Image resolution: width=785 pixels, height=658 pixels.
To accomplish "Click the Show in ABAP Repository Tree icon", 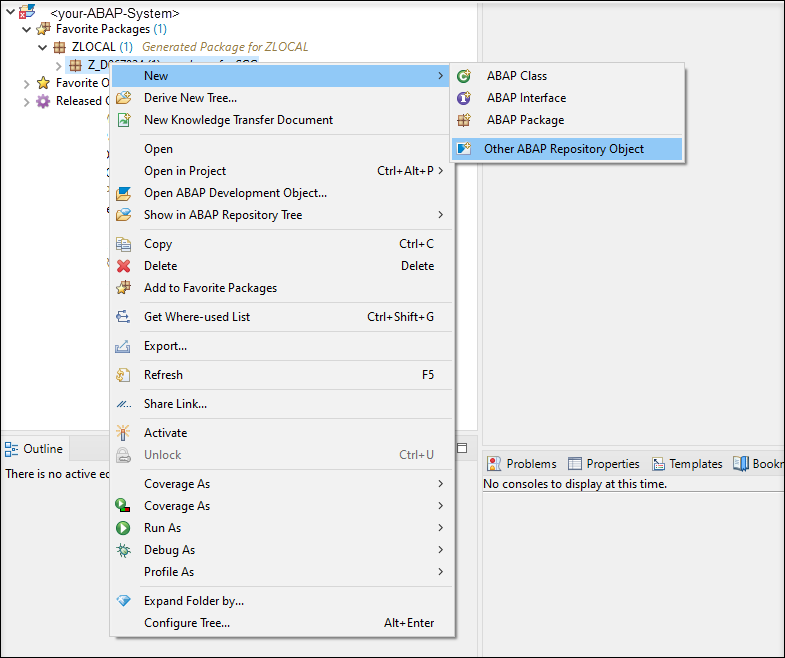I will tap(123, 215).
